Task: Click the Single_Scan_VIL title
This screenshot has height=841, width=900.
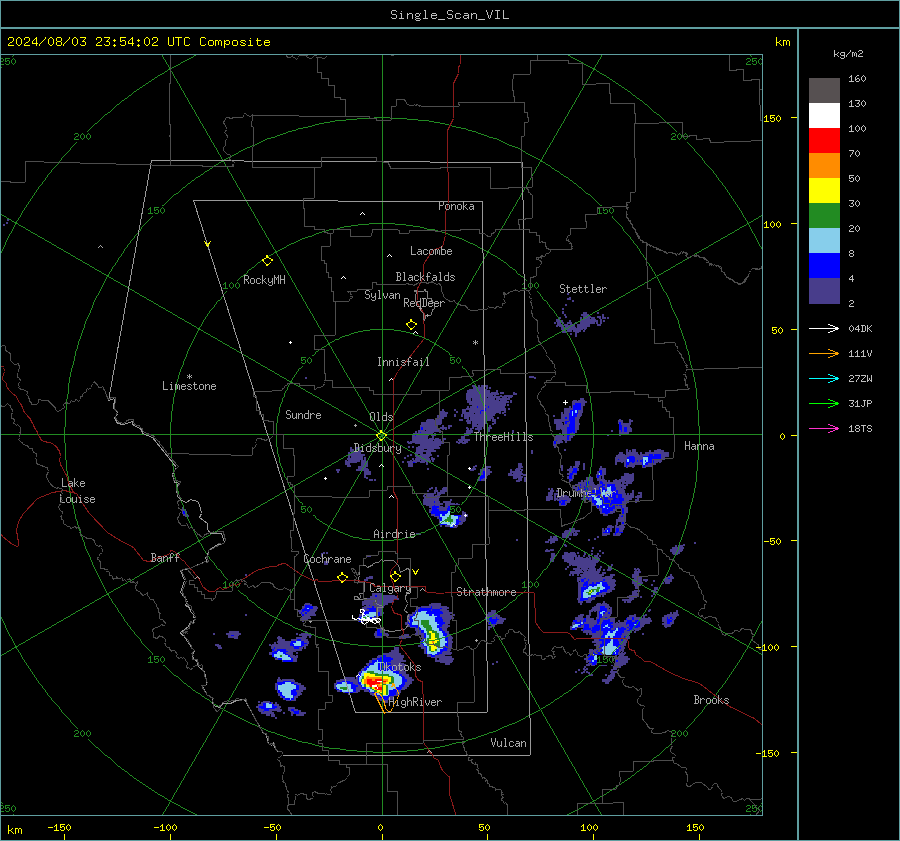Action: coord(449,15)
